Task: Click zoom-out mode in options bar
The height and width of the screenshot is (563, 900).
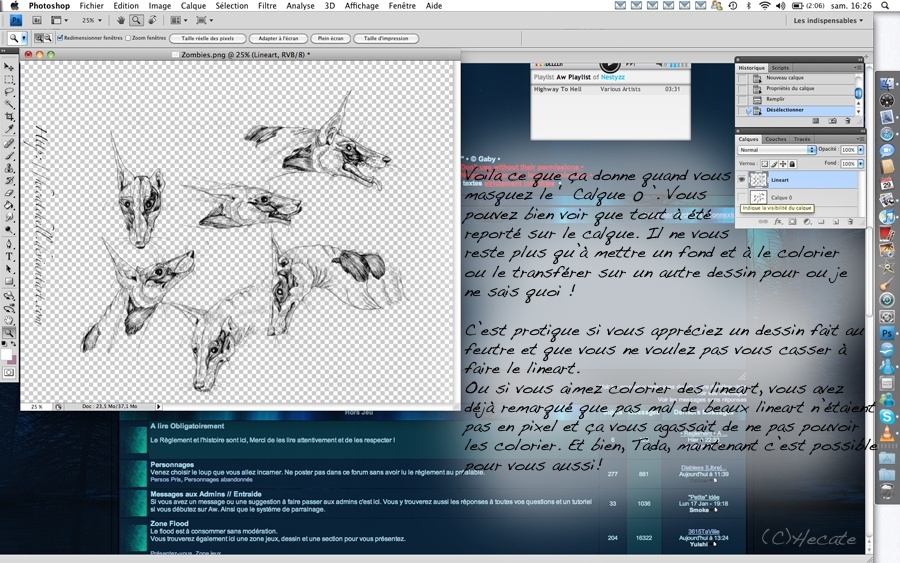Action: click(x=48, y=38)
